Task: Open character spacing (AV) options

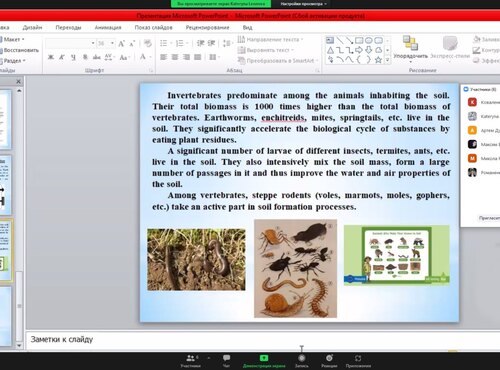Action: tap(109, 57)
